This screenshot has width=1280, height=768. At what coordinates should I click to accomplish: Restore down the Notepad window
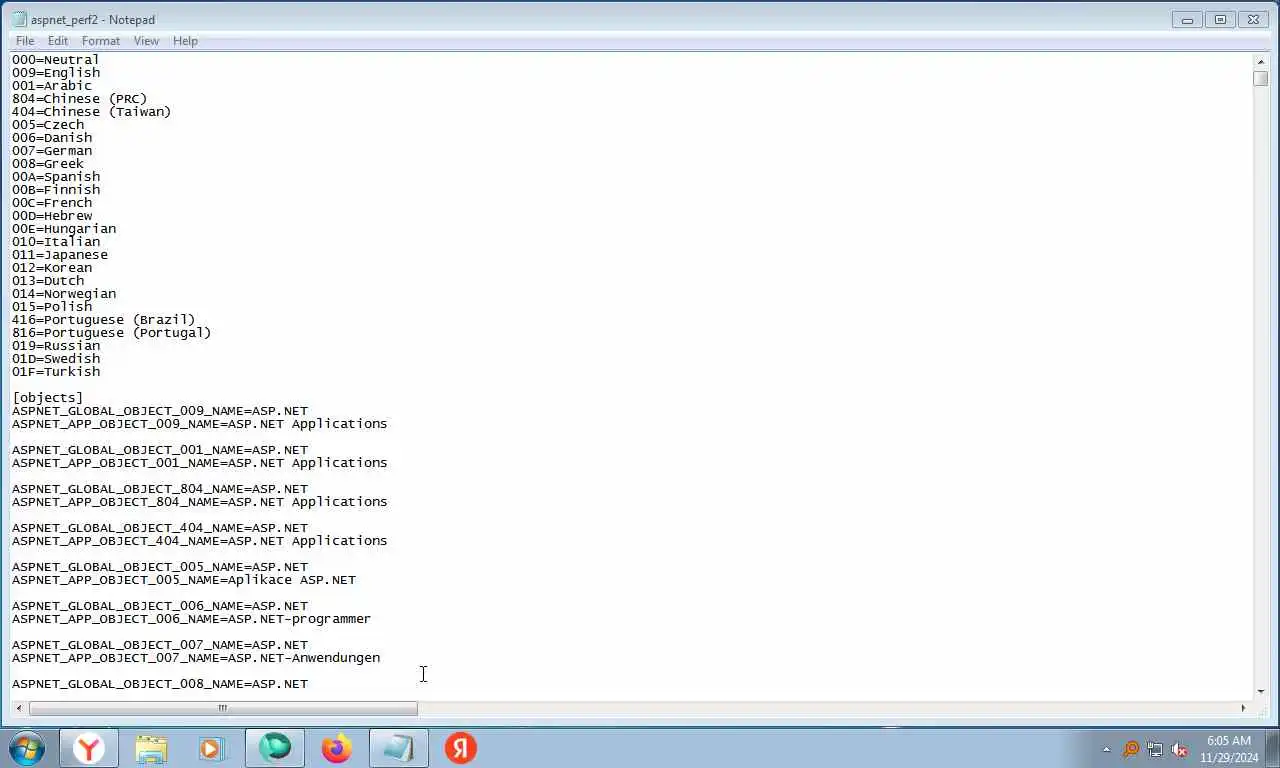pyautogui.click(x=1220, y=19)
